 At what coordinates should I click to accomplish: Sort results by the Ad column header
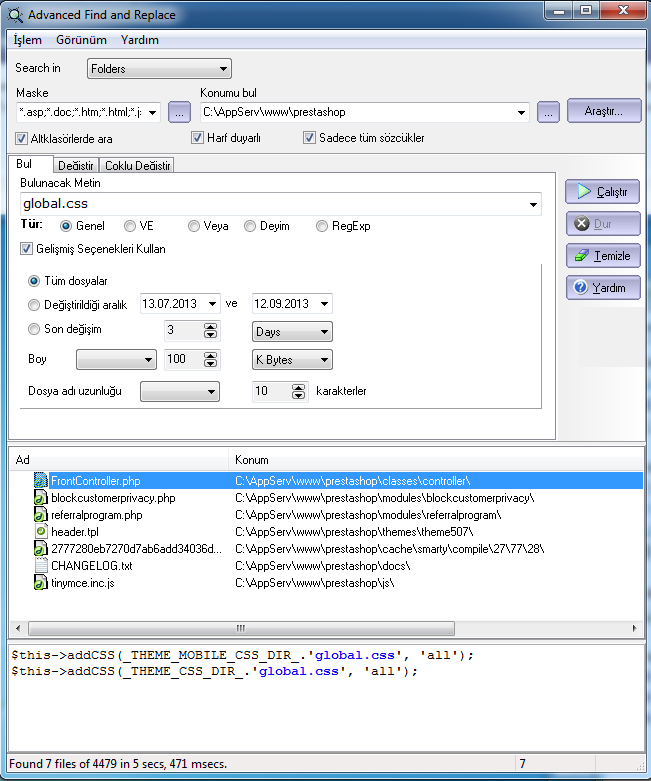119,460
